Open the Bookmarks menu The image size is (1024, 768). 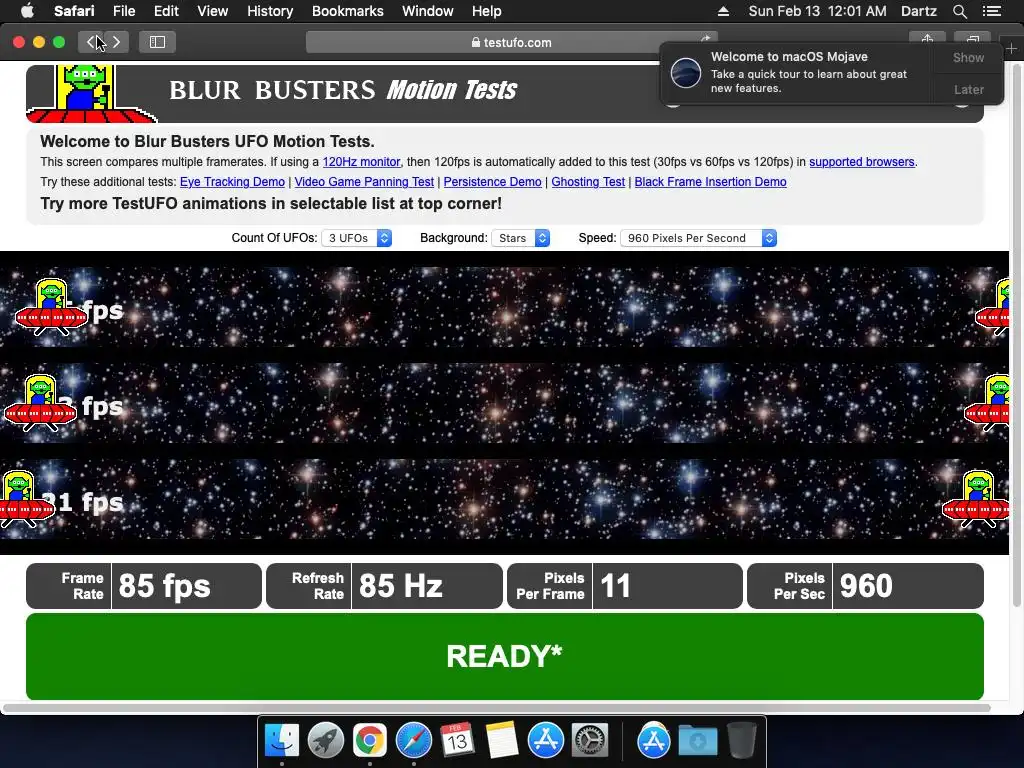pos(347,11)
